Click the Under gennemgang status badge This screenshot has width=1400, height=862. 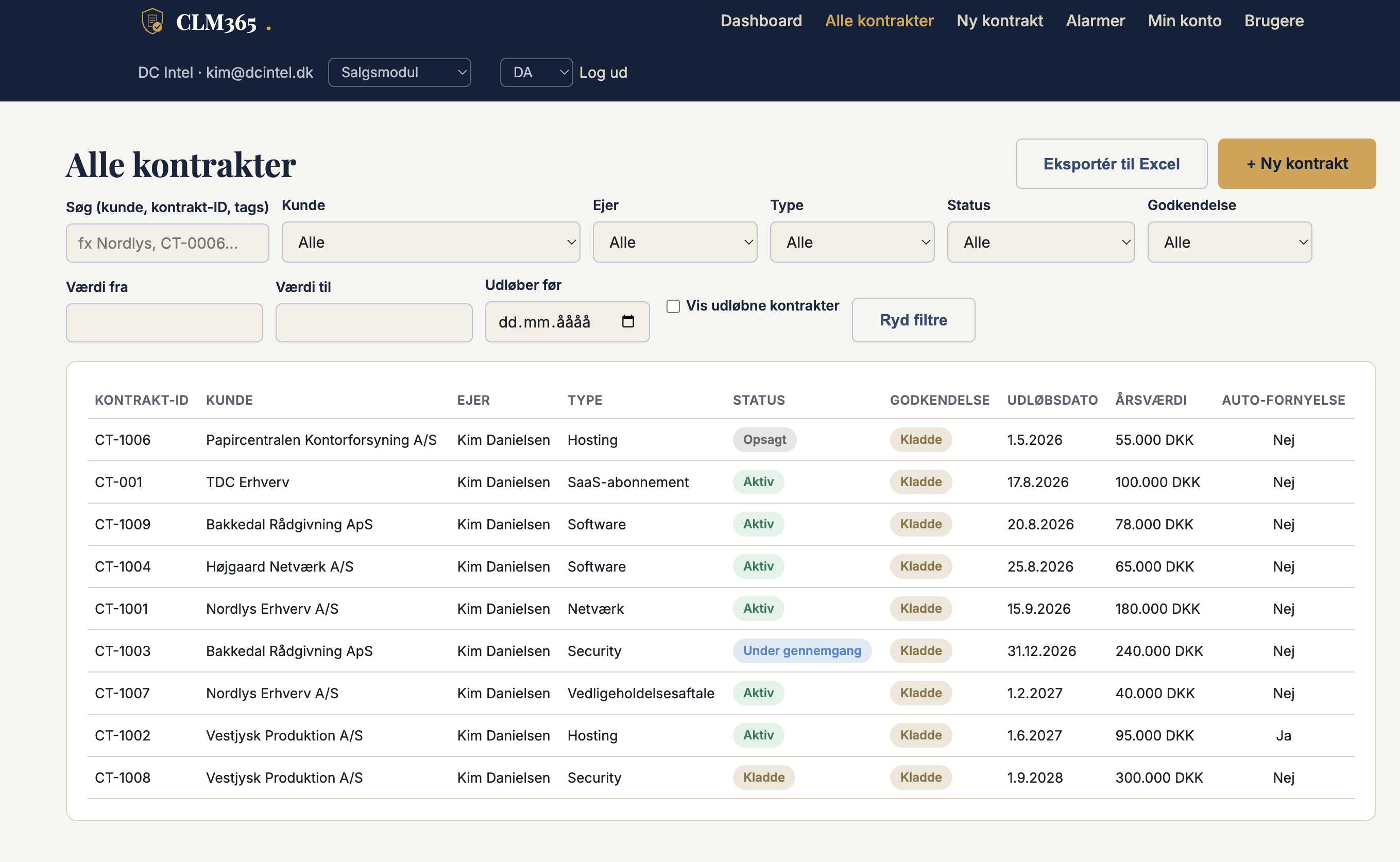[x=802, y=650]
